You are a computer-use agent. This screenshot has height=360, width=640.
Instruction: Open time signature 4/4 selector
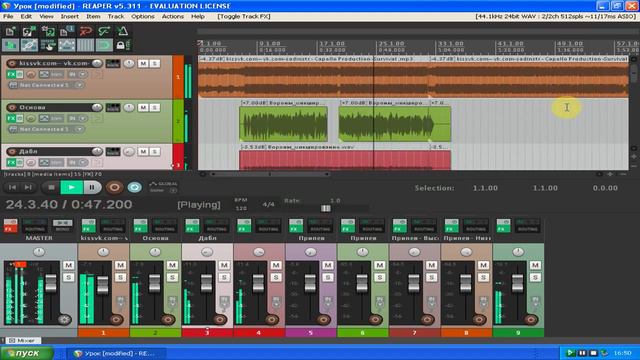tap(268, 204)
